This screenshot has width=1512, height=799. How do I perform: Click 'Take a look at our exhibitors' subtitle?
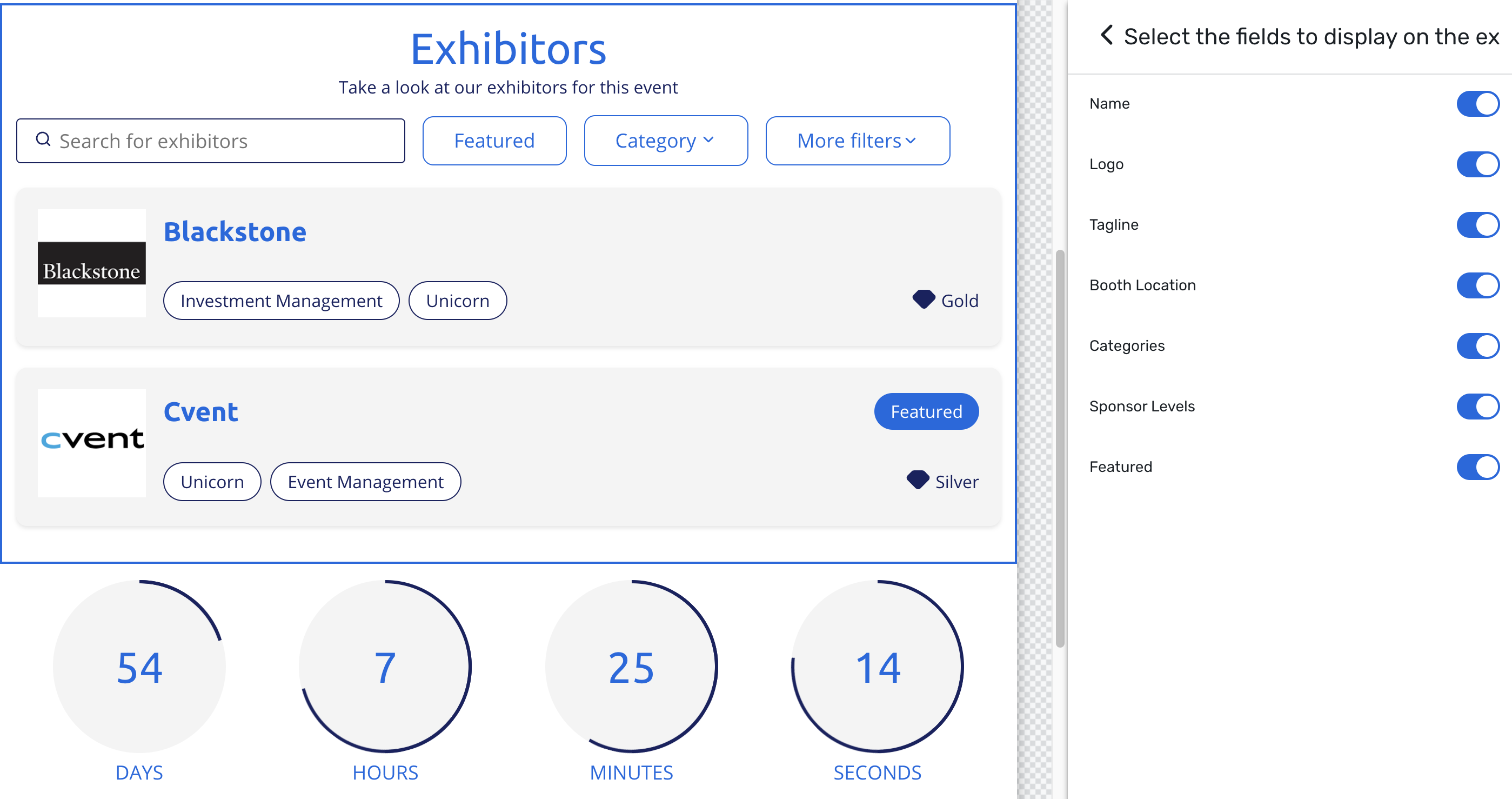point(508,88)
